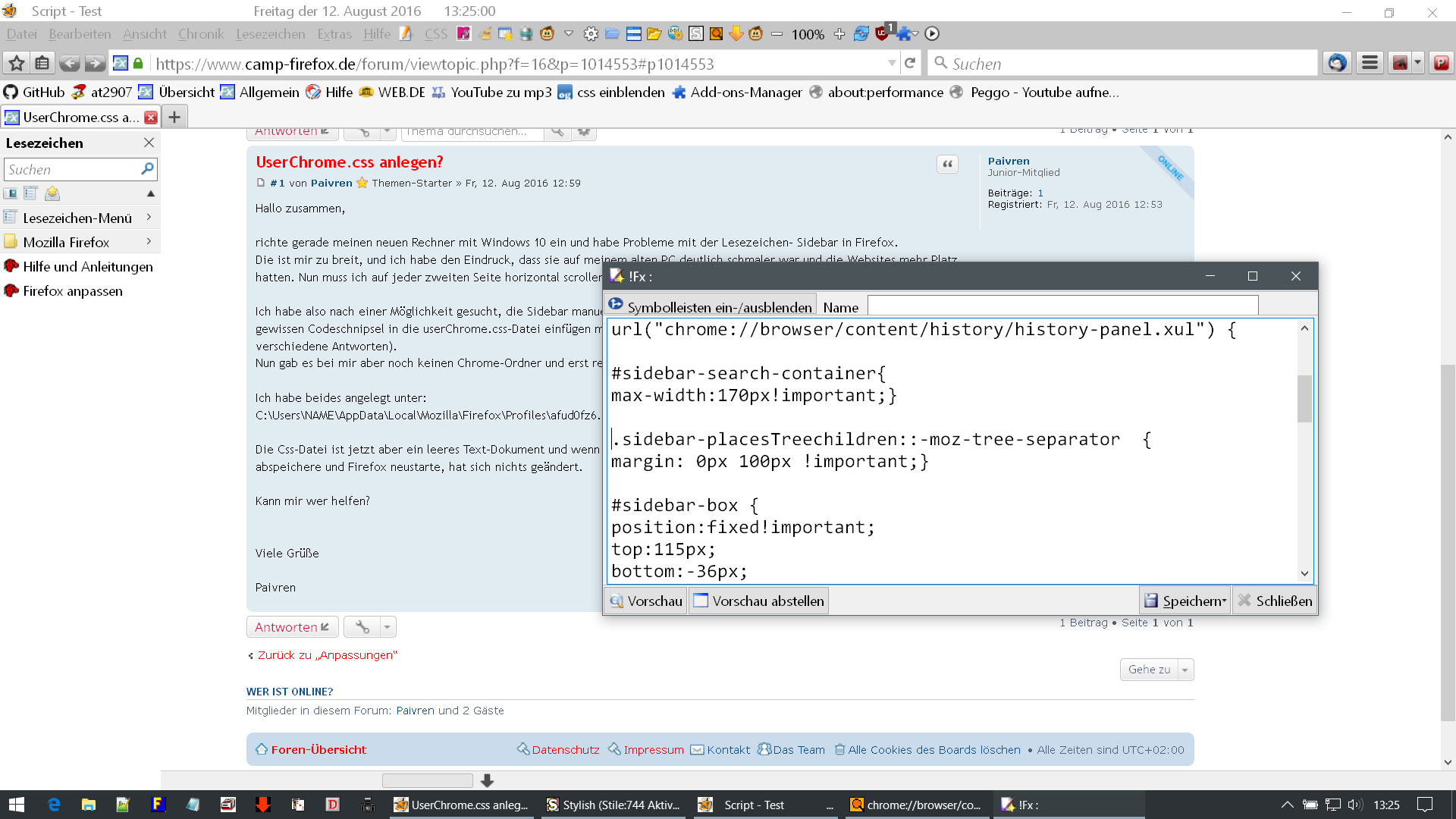
Task: Click the zoom in plus icon
Action: click(839, 34)
